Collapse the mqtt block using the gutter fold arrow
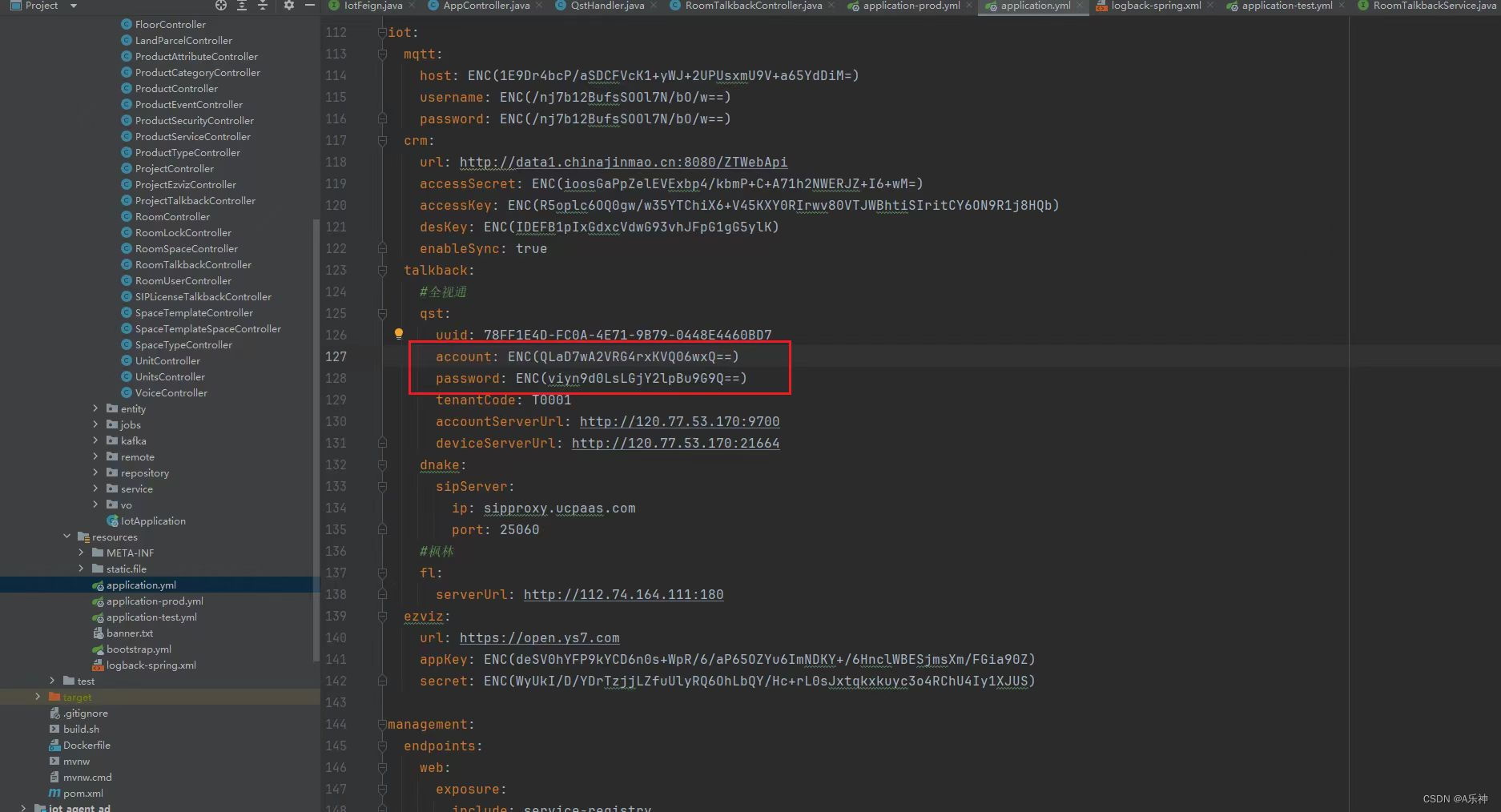This screenshot has width=1501, height=812. tap(382, 54)
